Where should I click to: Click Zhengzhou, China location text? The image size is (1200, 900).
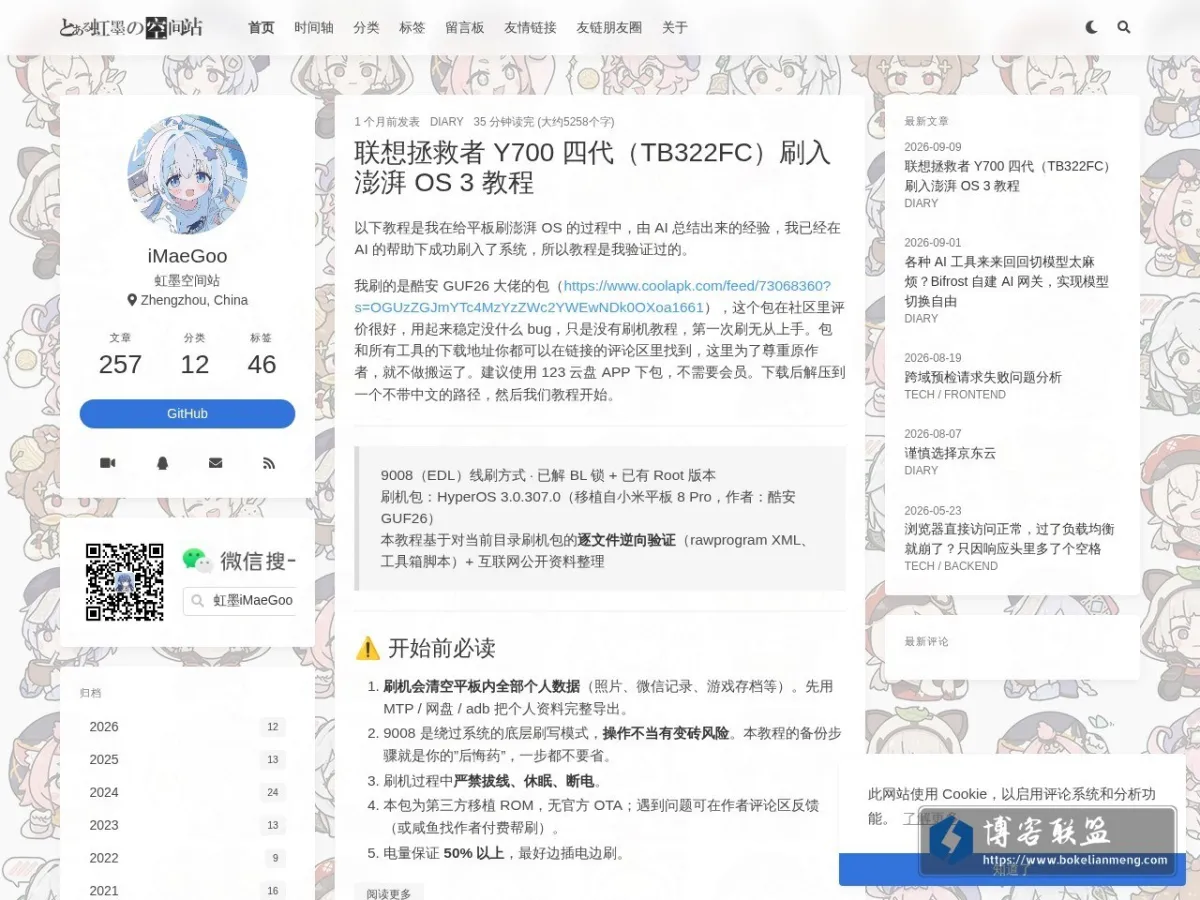tap(187, 300)
